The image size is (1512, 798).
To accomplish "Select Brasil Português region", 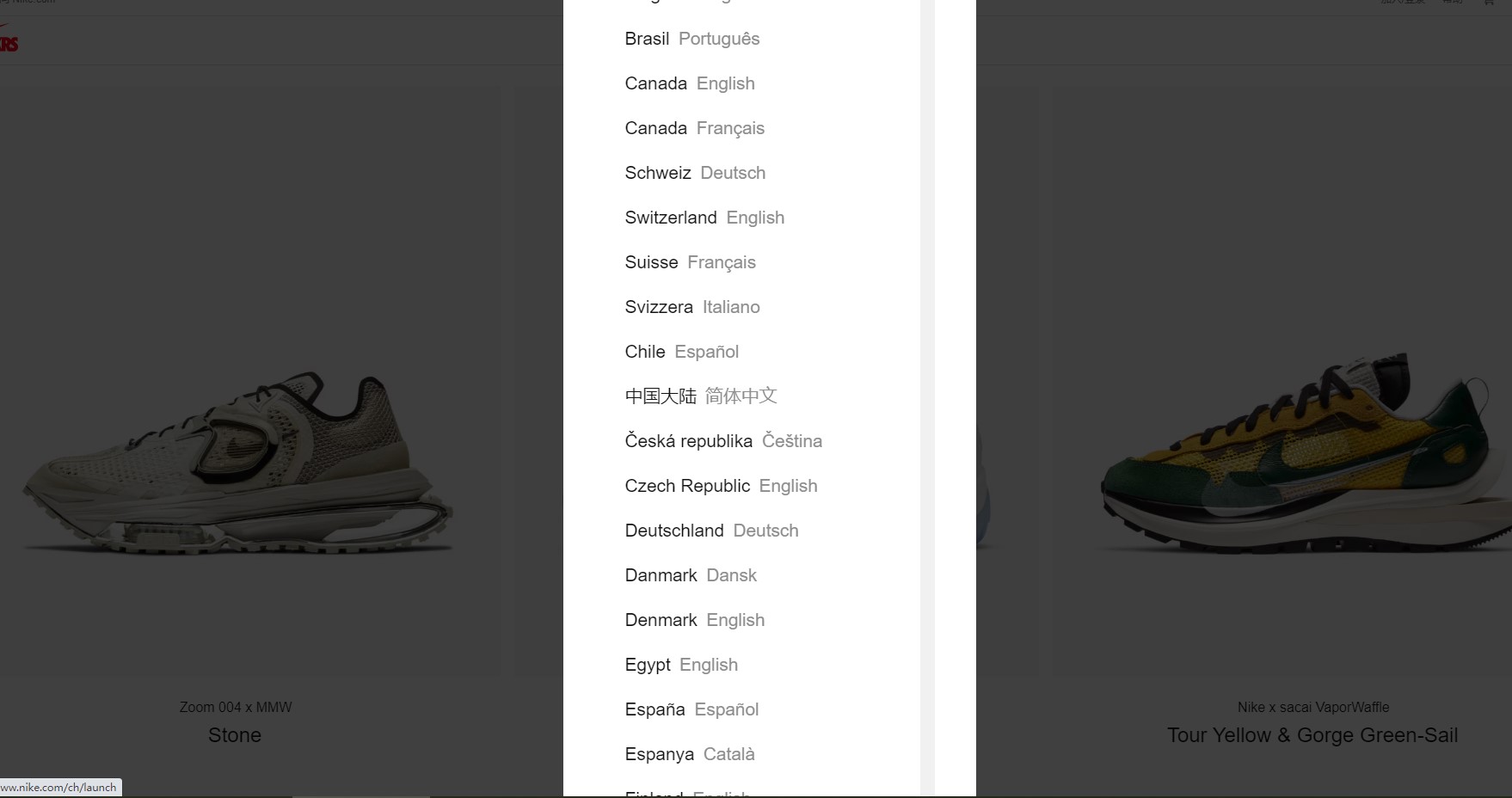I will click(691, 39).
